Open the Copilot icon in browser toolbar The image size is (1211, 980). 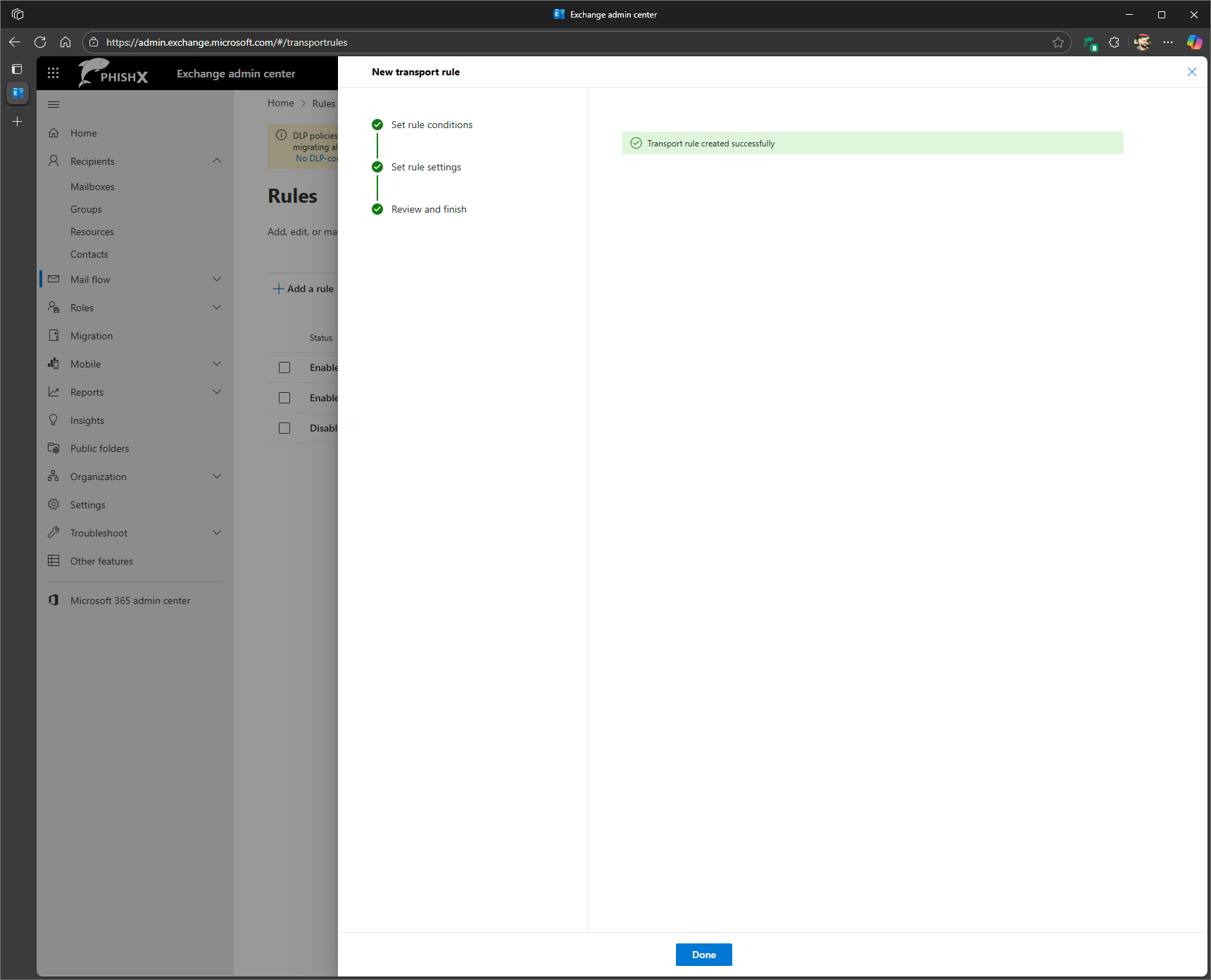(1194, 42)
